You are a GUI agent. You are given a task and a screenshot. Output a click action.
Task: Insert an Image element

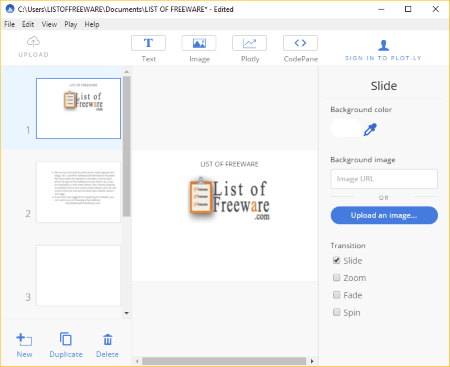click(199, 43)
